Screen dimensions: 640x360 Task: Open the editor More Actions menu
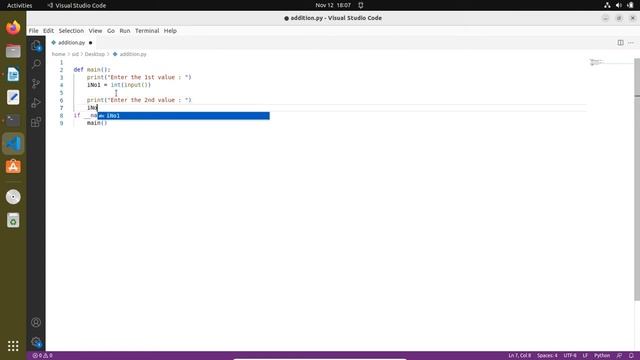tap(631, 42)
